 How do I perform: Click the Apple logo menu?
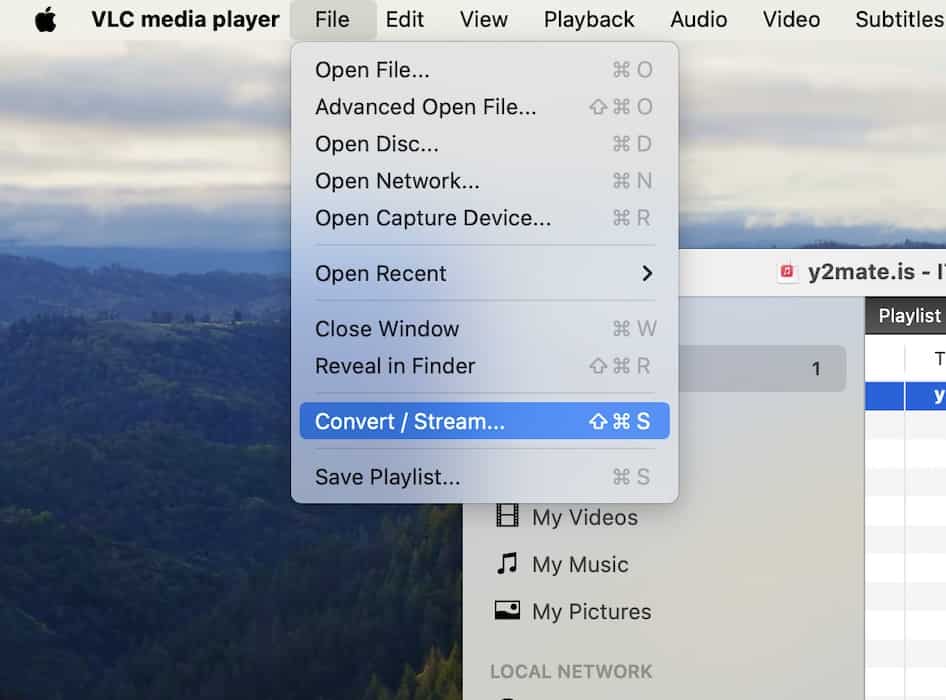pyautogui.click(x=45, y=20)
